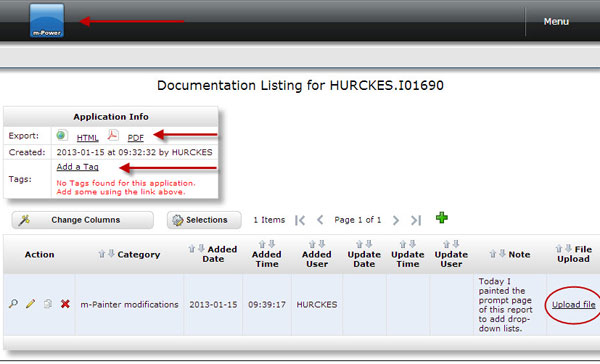The height and width of the screenshot is (364, 600).
Task: Delete record with red X icon
Action: tap(65, 304)
